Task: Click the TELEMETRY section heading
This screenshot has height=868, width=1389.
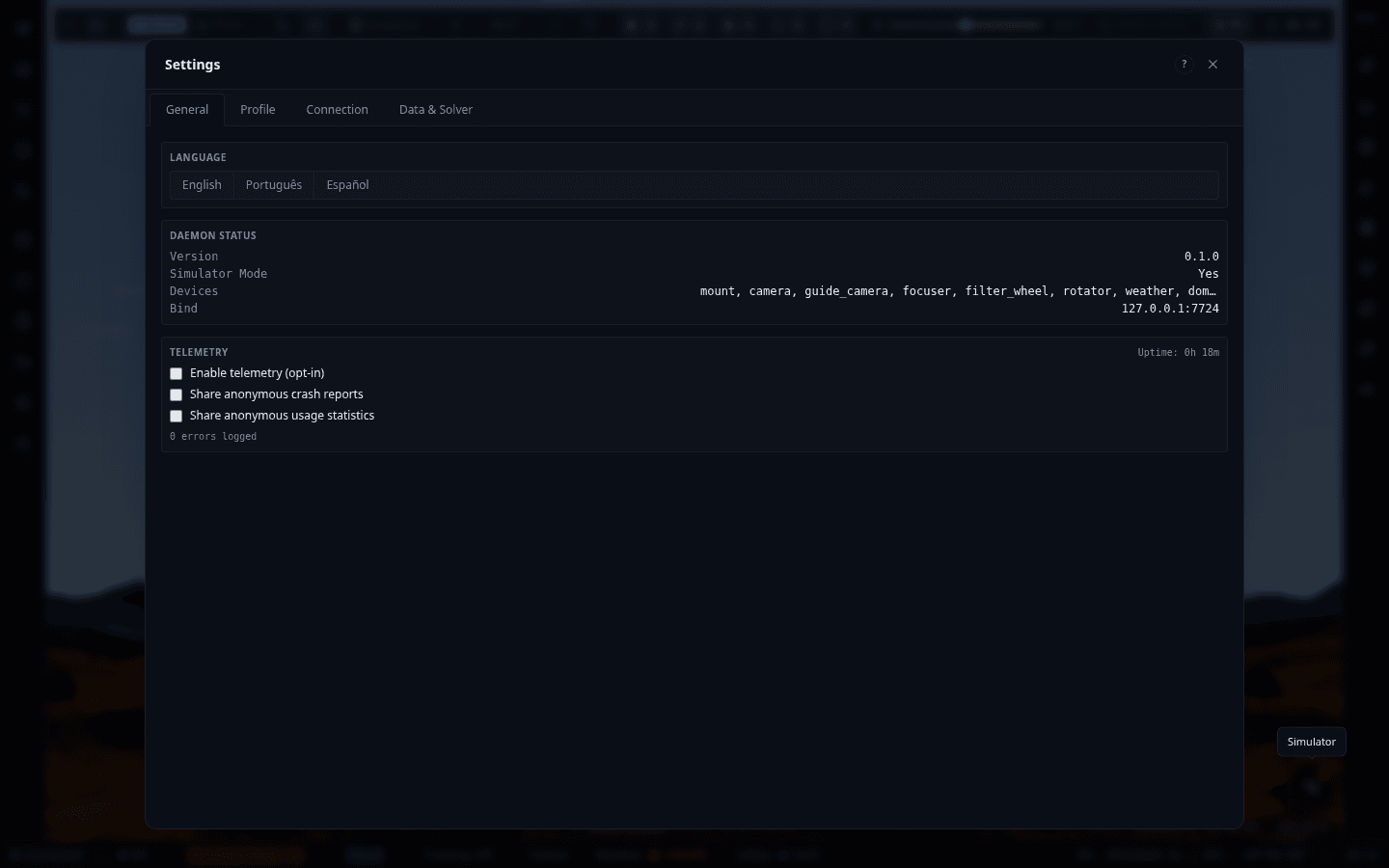Action: click(199, 352)
